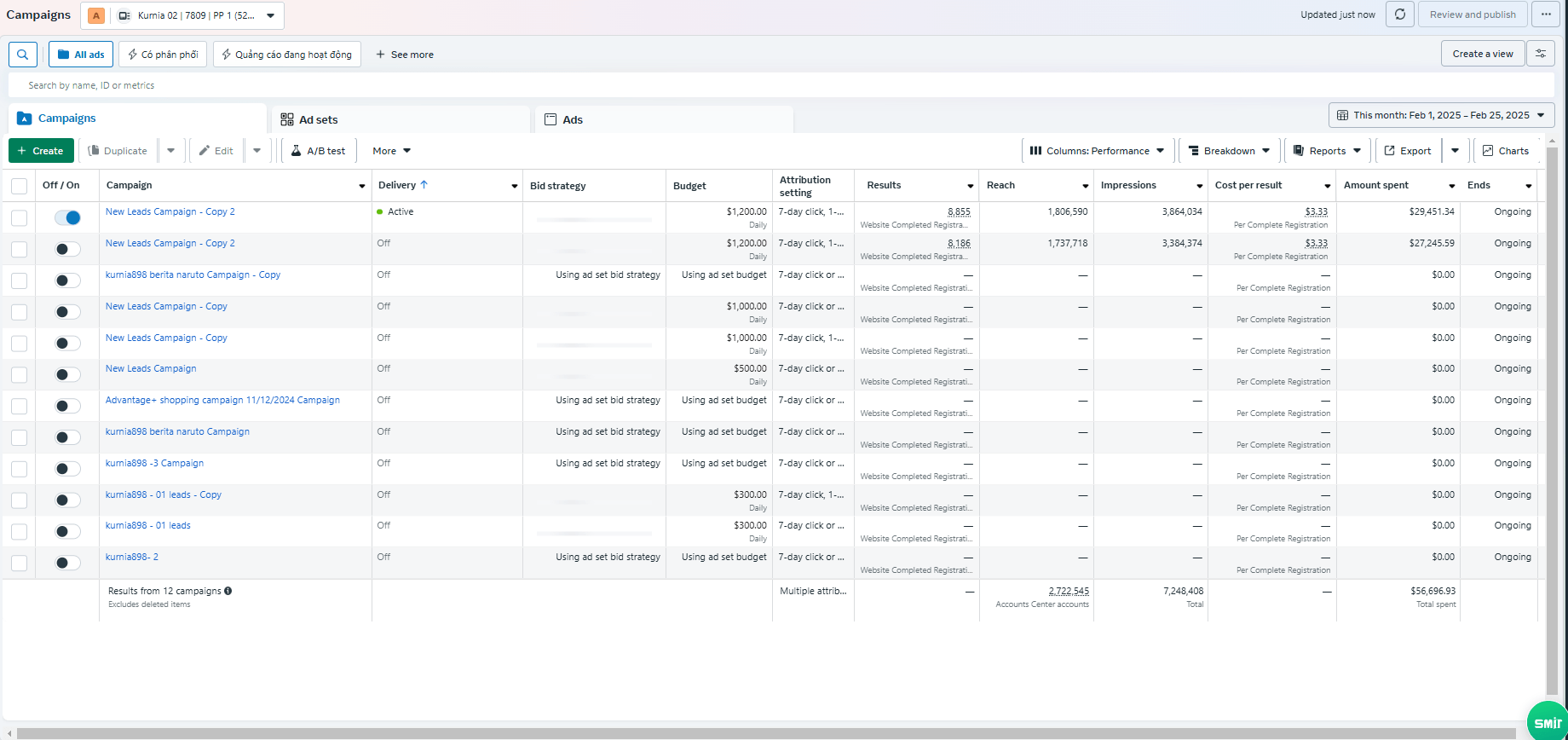Open the view settings sliders icon

pyautogui.click(x=1541, y=54)
